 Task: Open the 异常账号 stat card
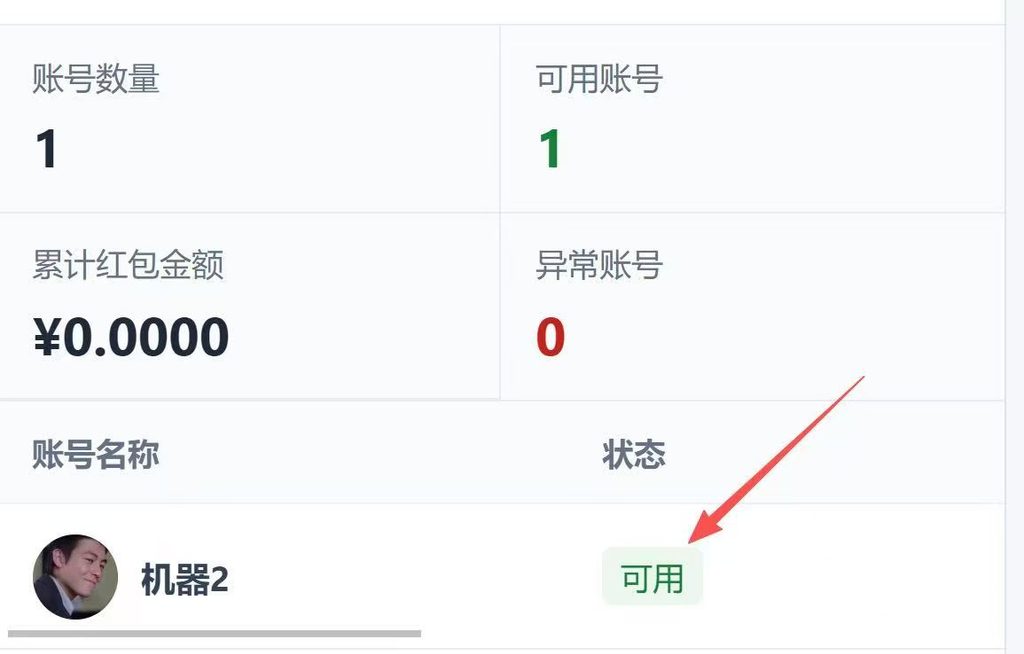(753, 306)
